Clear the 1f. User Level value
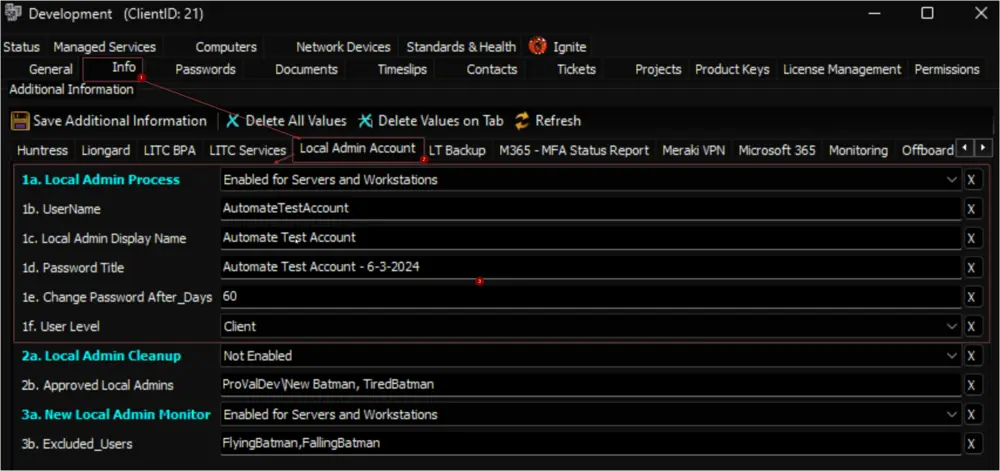The image size is (1000, 471). pos(972,326)
